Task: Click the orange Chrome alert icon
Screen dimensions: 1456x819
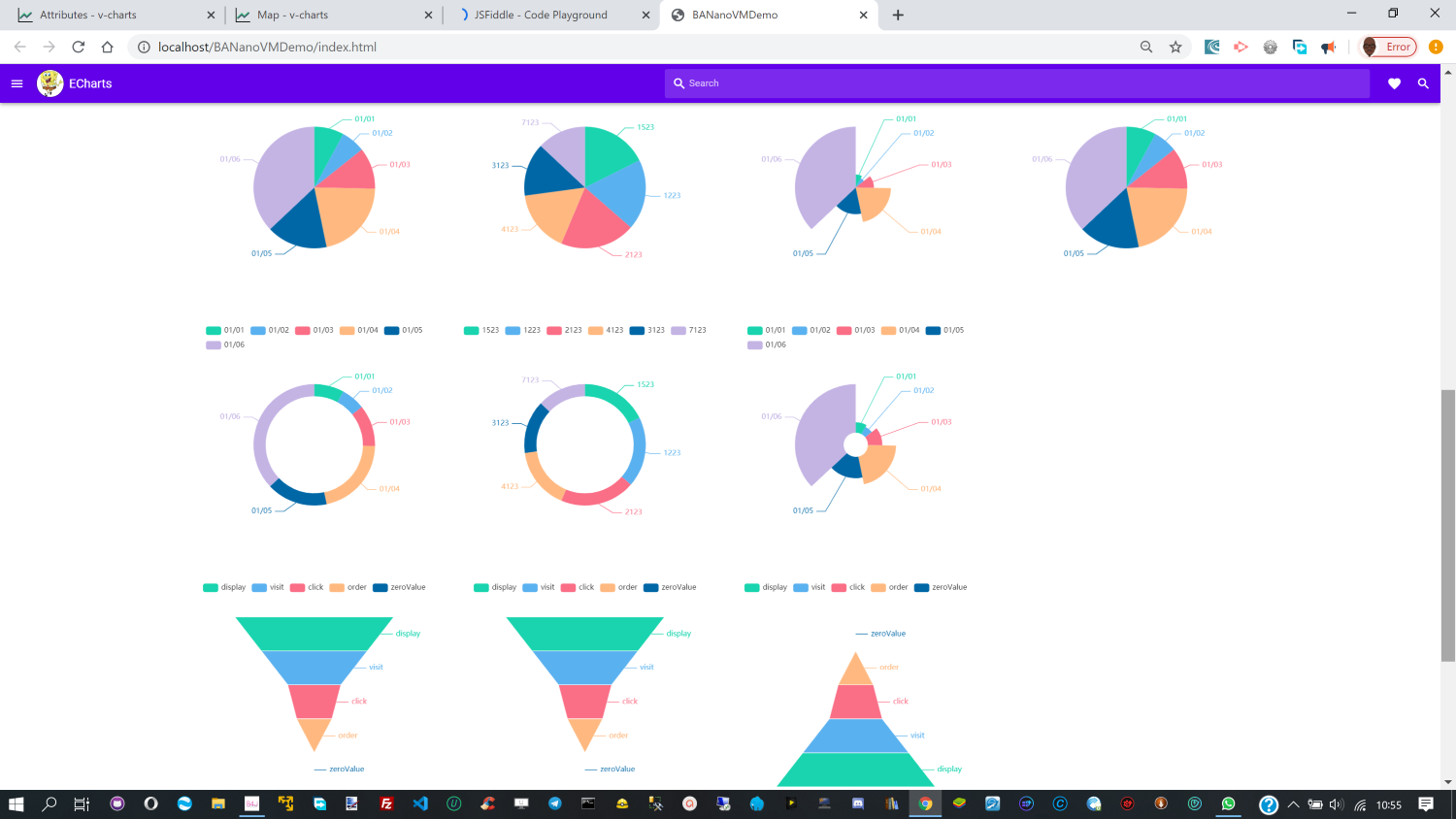Action: coord(1436,47)
